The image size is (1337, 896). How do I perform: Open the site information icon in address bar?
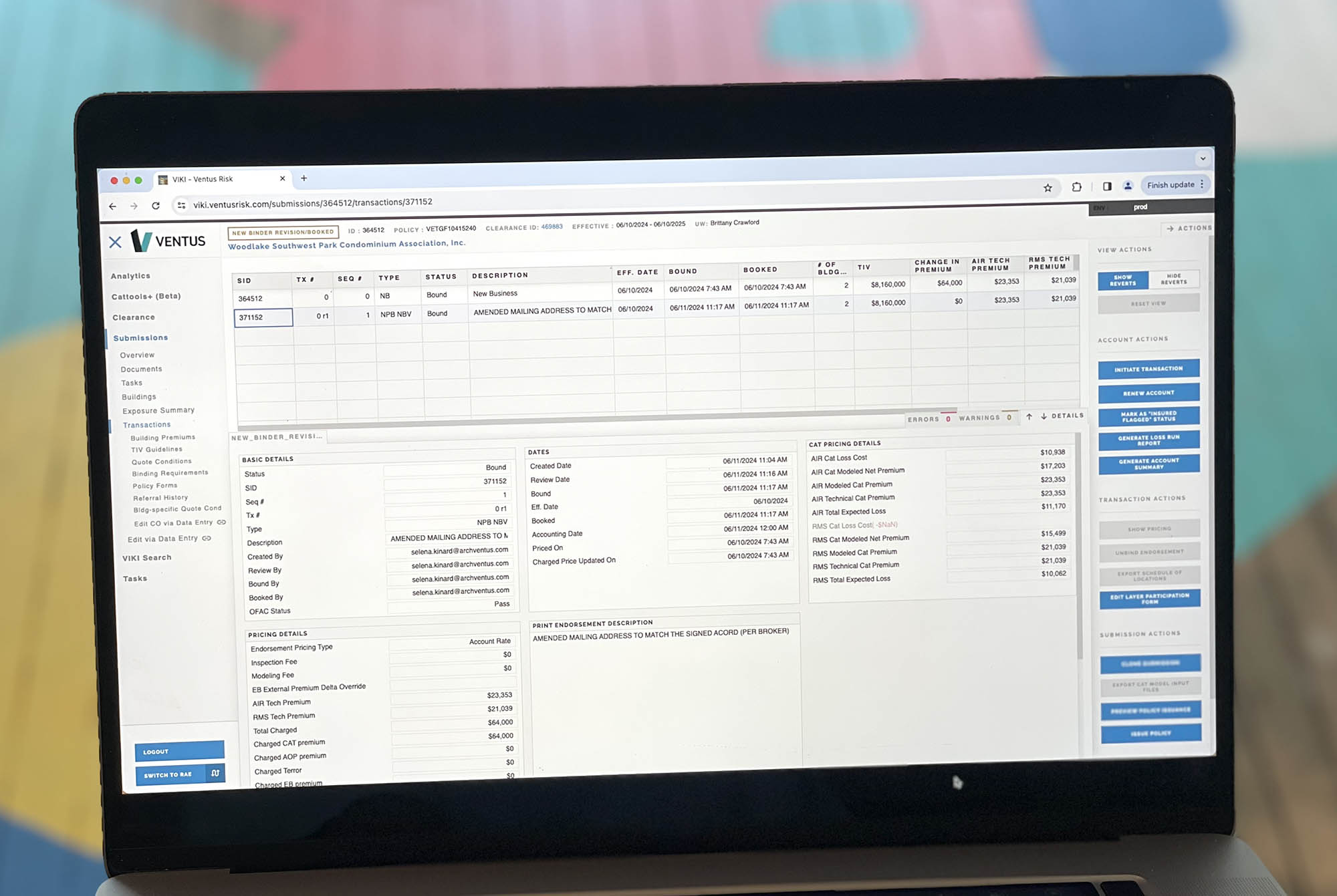(181, 205)
